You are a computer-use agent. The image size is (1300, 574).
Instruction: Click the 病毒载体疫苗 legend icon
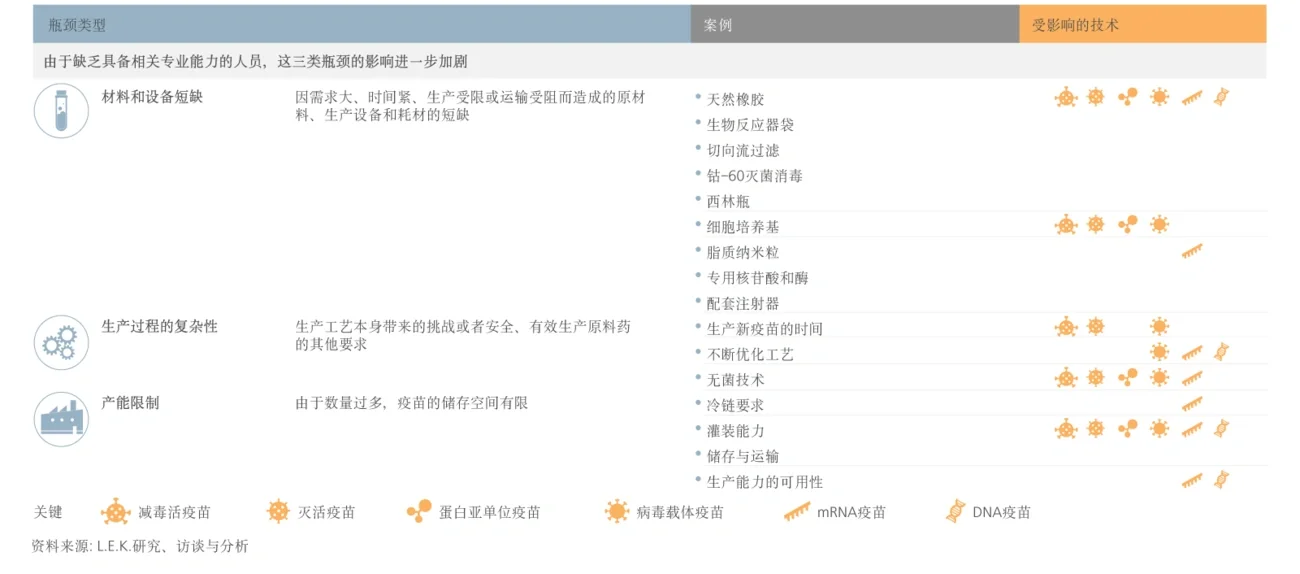617,512
